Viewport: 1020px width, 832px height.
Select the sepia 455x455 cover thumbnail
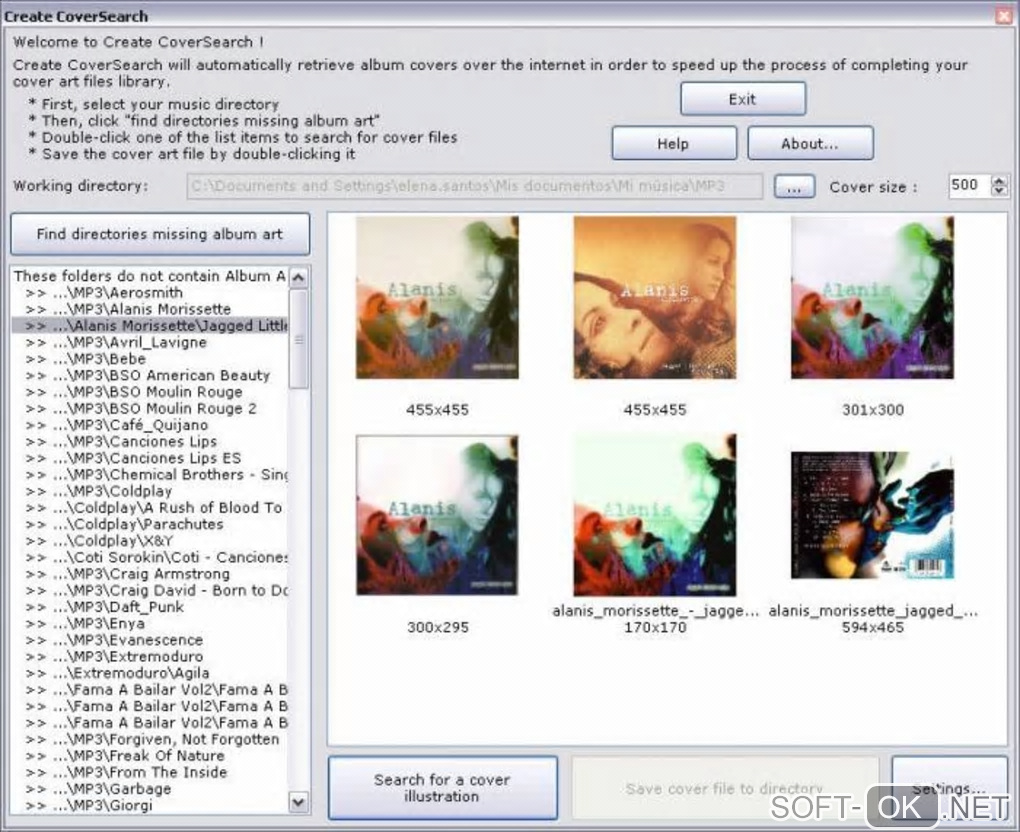click(x=654, y=298)
